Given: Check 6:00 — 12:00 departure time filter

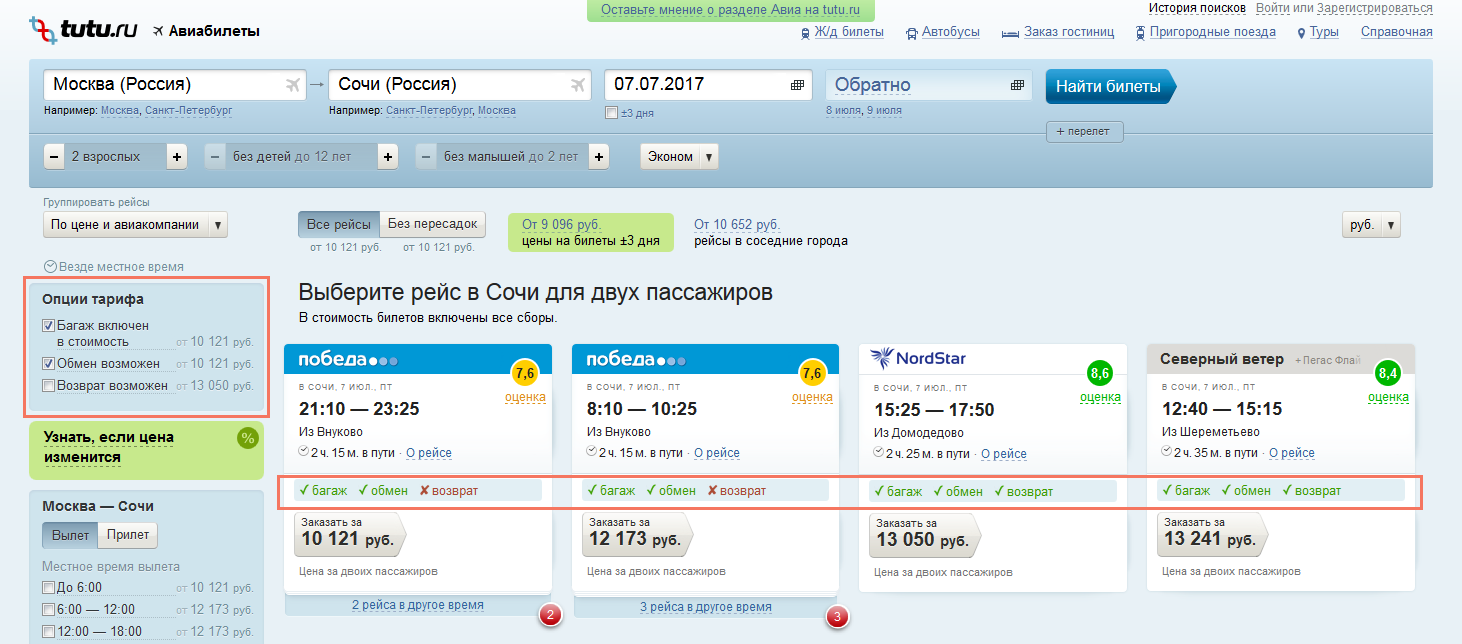Looking at the screenshot, I should point(48,609).
